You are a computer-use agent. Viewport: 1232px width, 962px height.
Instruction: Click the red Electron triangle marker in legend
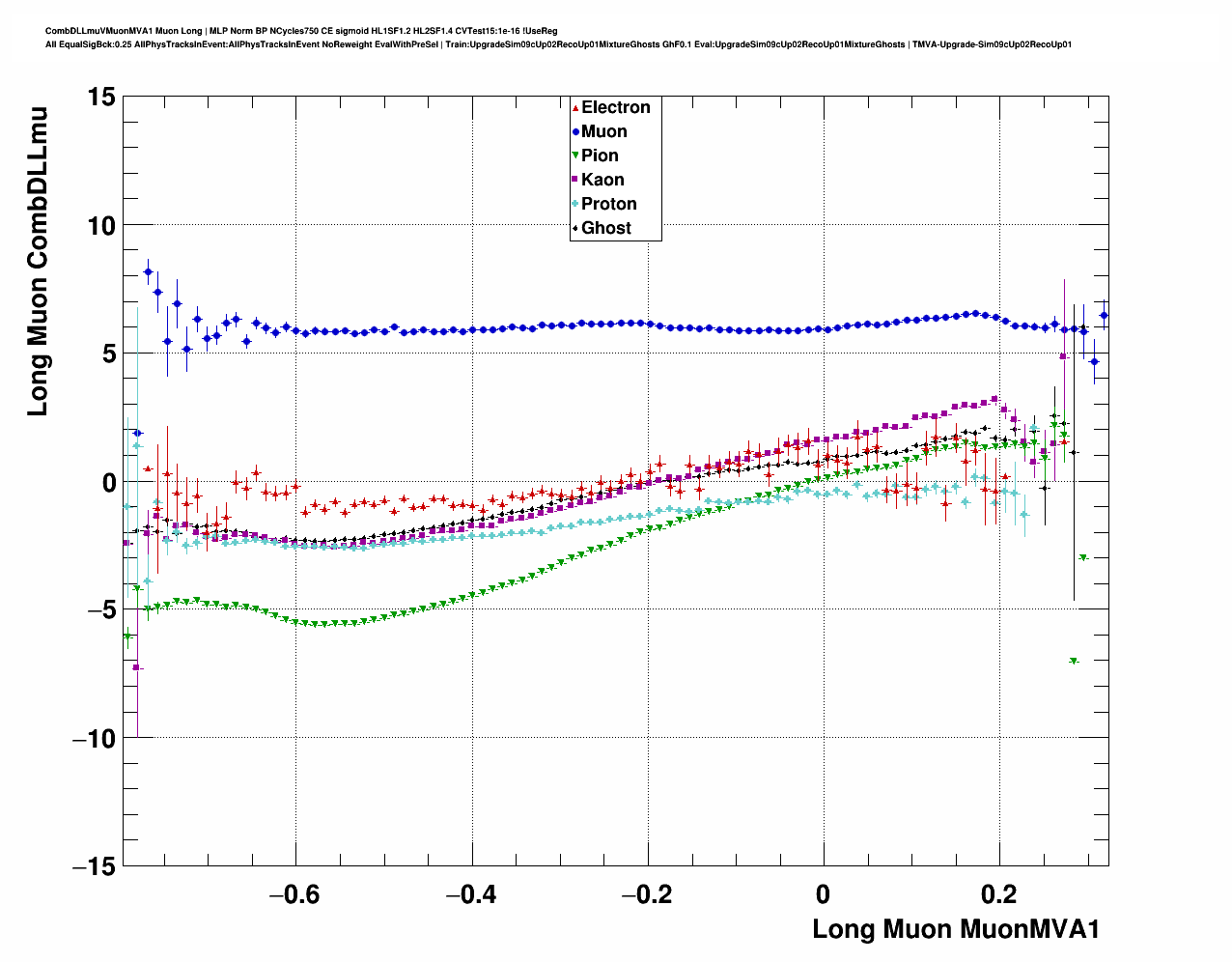tap(575, 108)
